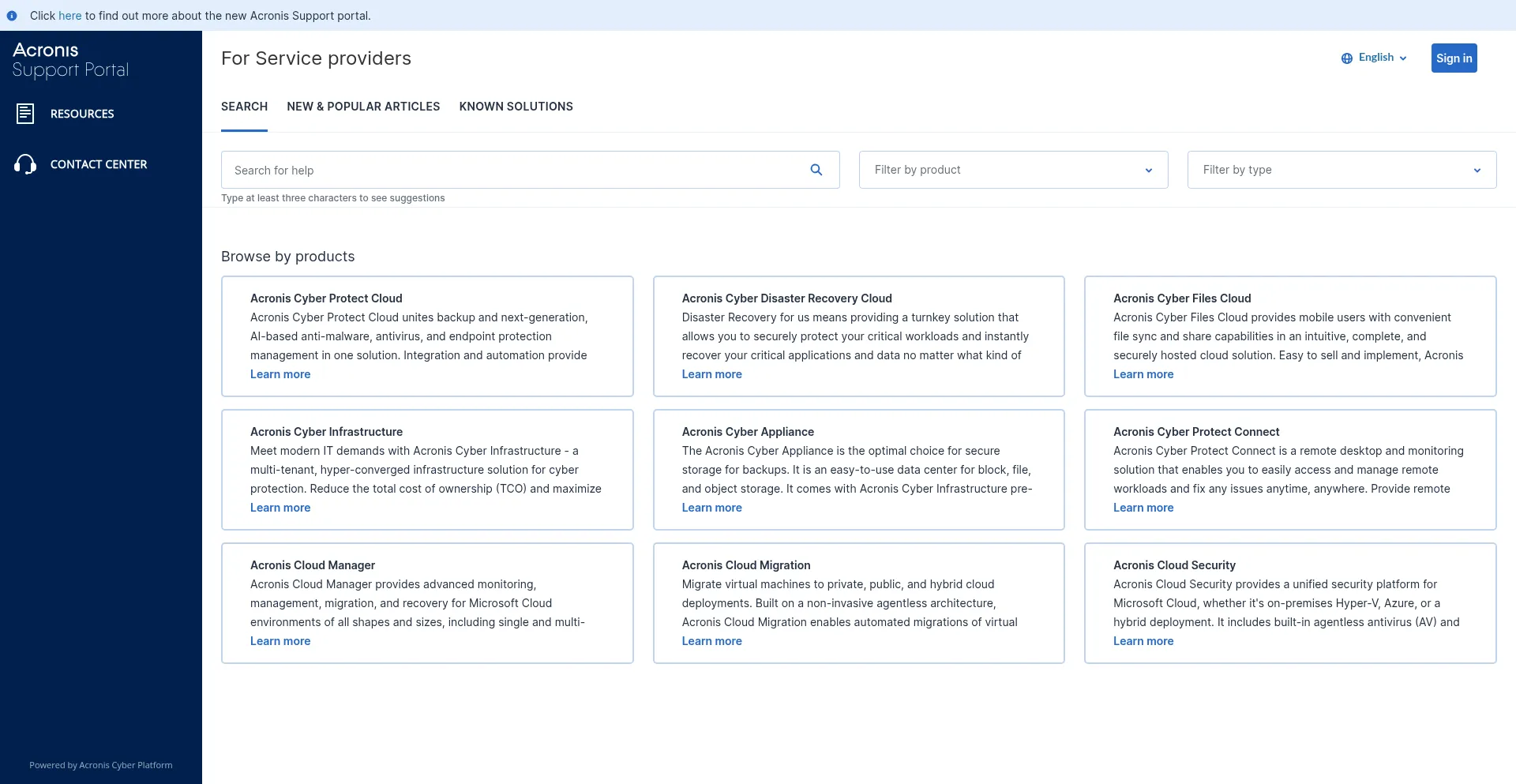Select the Acronis Cloud Migration title

click(746, 565)
